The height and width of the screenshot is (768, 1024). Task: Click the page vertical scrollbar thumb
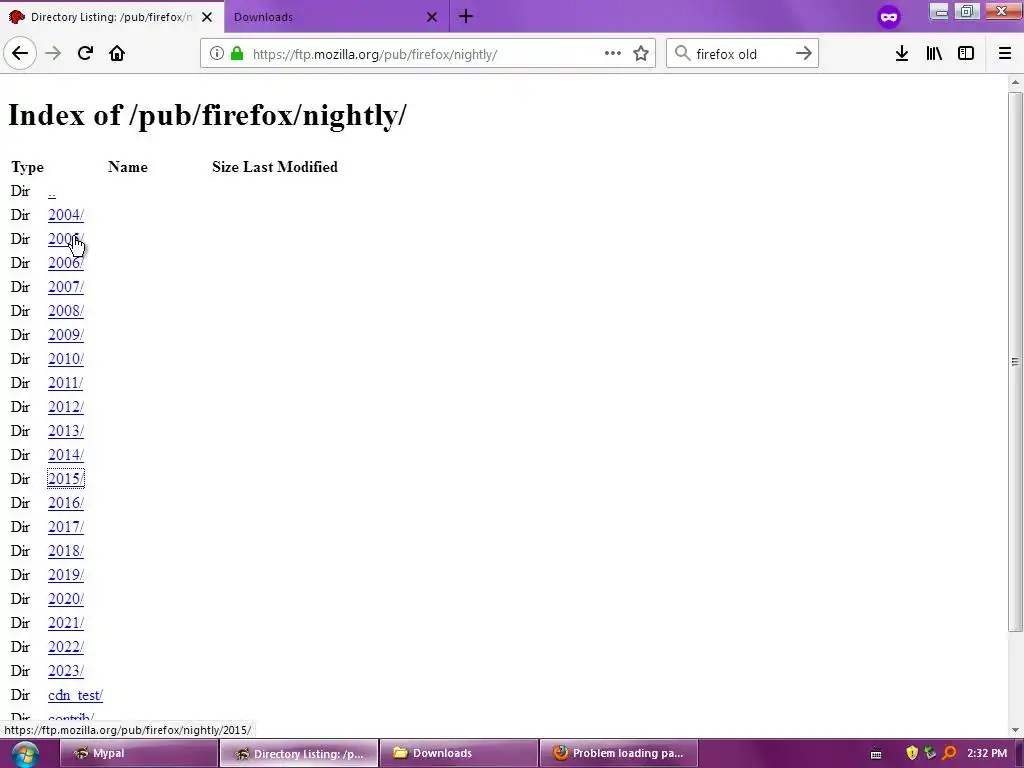(1015, 362)
